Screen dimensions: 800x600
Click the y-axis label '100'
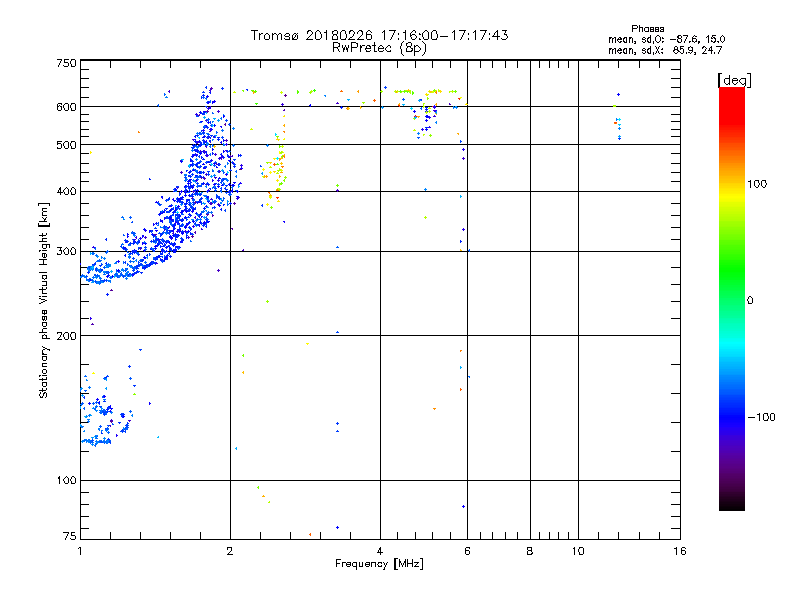pos(66,481)
